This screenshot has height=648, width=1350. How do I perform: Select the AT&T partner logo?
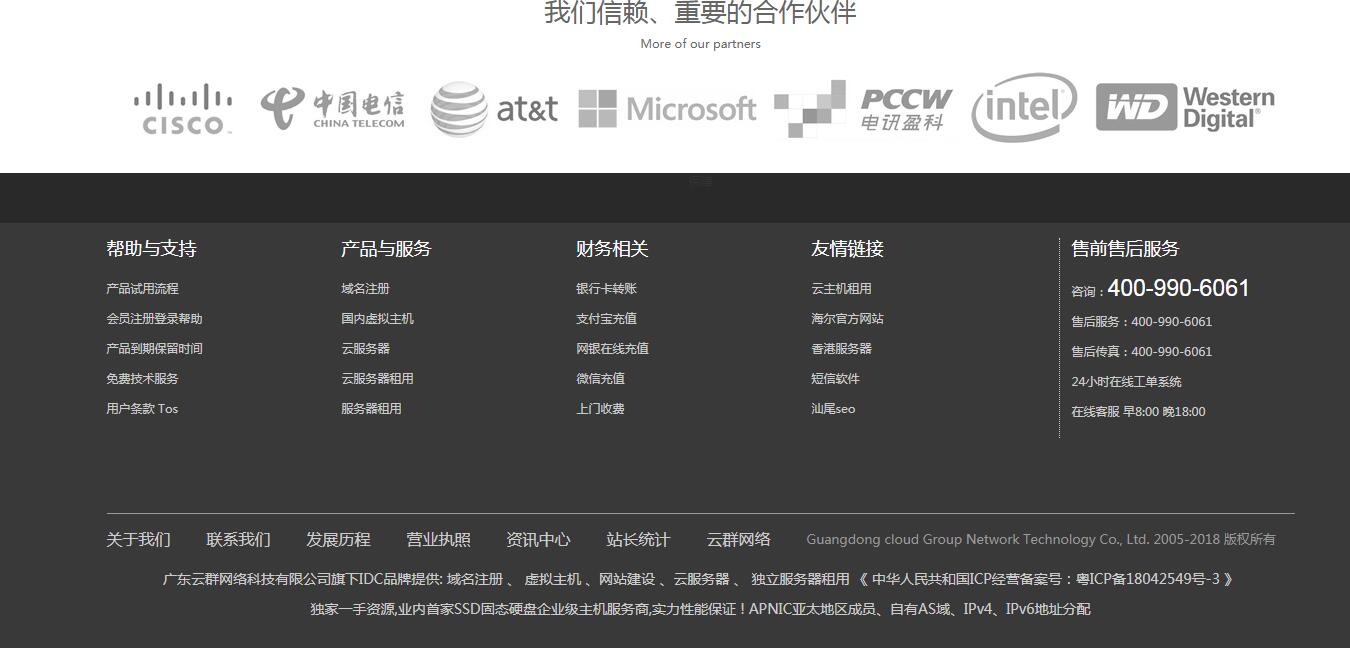tap(494, 109)
